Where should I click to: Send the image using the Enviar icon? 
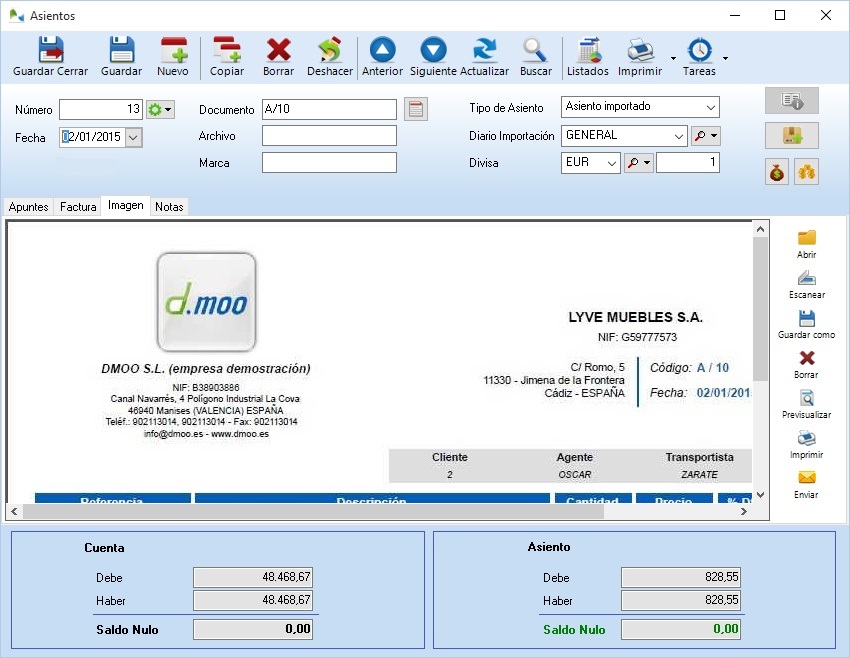806,484
